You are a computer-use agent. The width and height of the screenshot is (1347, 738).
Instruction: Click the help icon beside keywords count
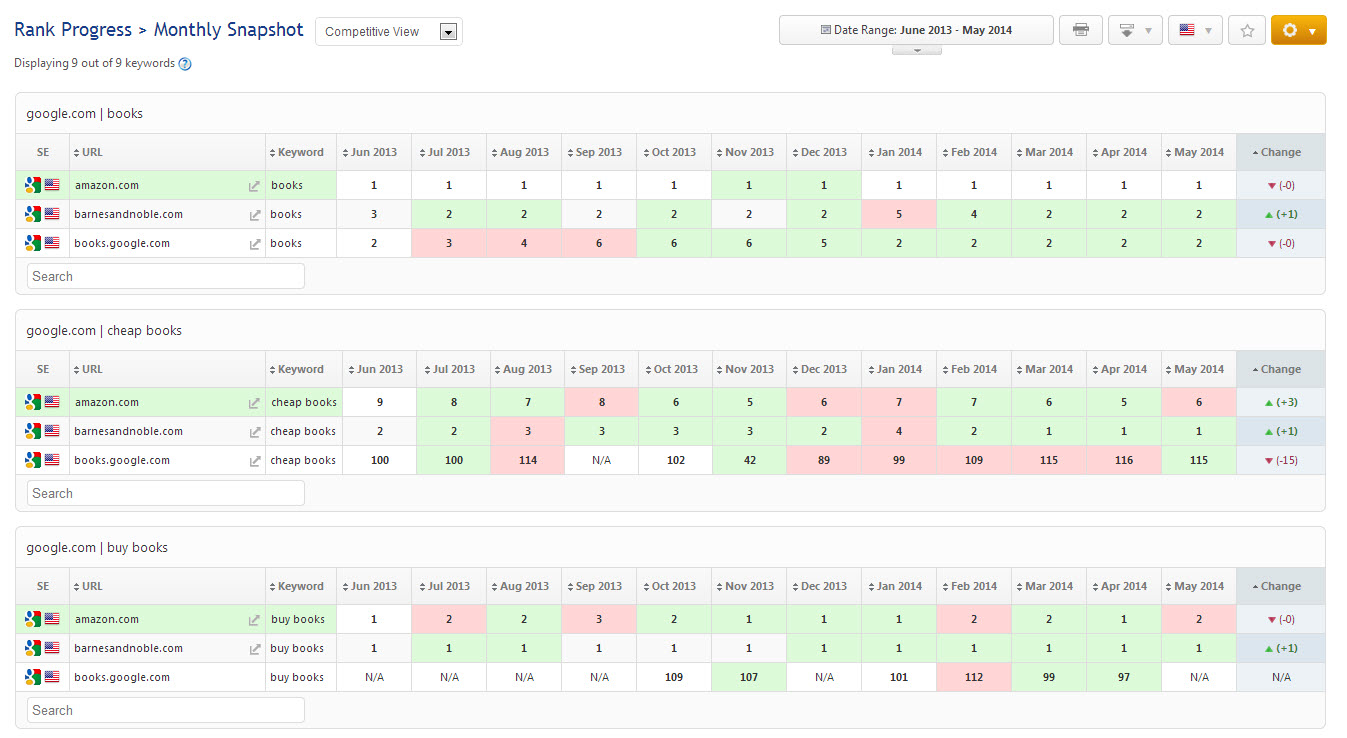[184, 64]
